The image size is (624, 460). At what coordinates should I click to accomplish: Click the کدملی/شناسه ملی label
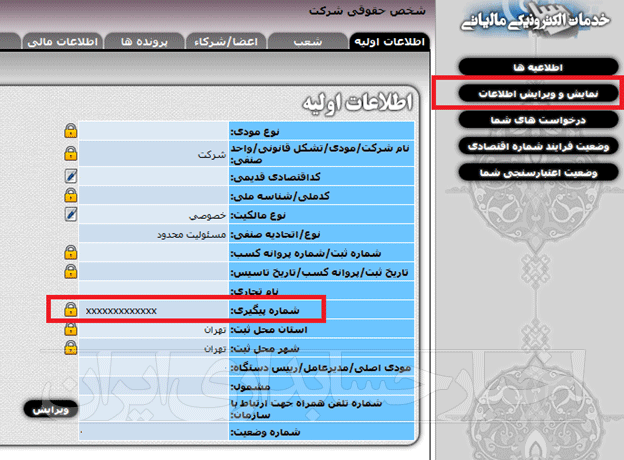point(280,196)
